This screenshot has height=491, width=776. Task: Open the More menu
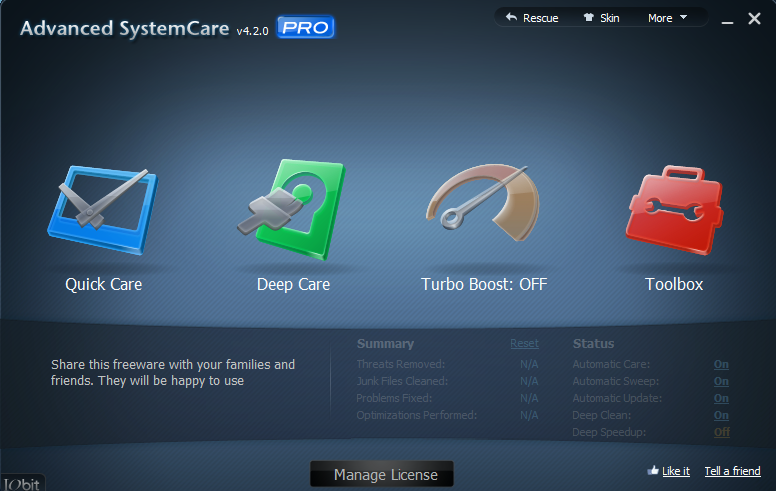(668, 18)
